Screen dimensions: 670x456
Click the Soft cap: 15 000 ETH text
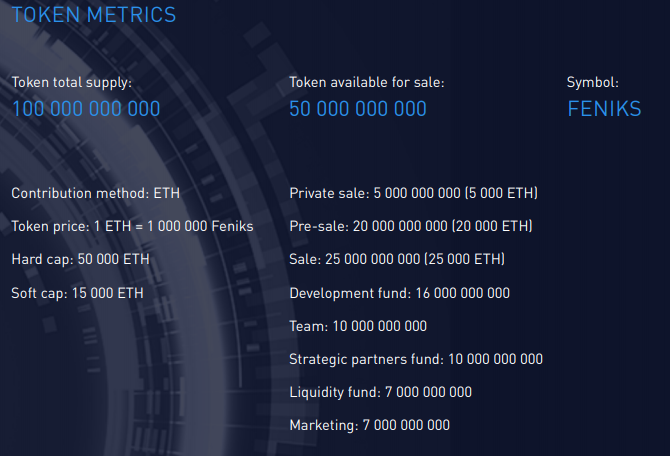[77, 293]
